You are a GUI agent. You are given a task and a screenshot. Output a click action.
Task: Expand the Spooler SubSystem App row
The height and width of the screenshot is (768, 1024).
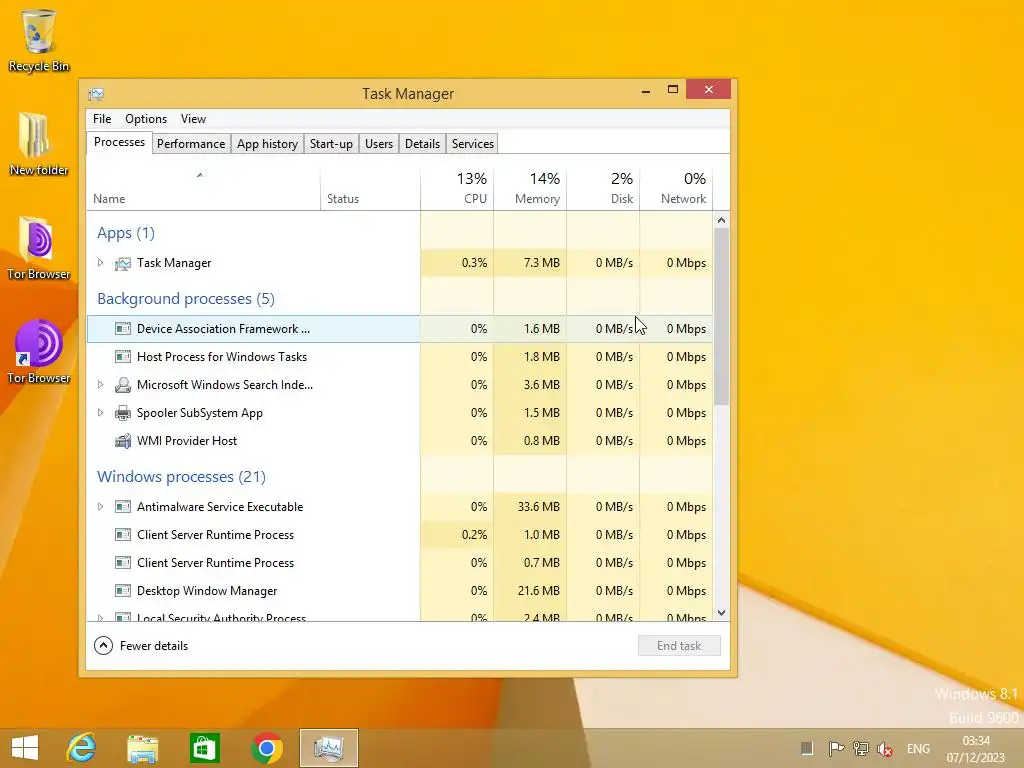point(101,413)
